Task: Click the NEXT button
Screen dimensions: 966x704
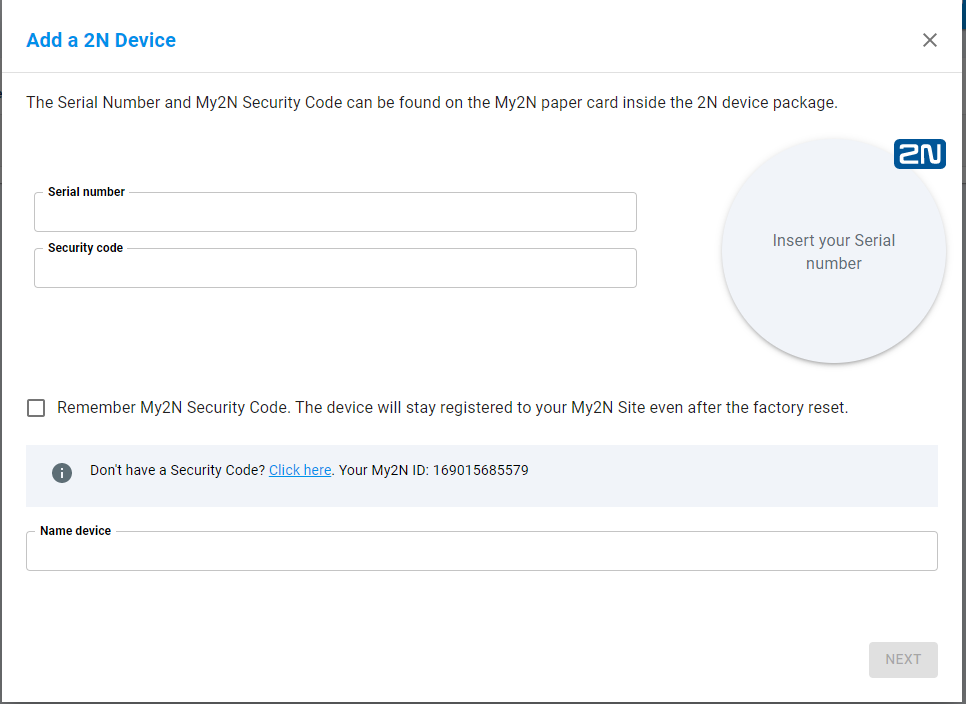Action: click(x=903, y=660)
